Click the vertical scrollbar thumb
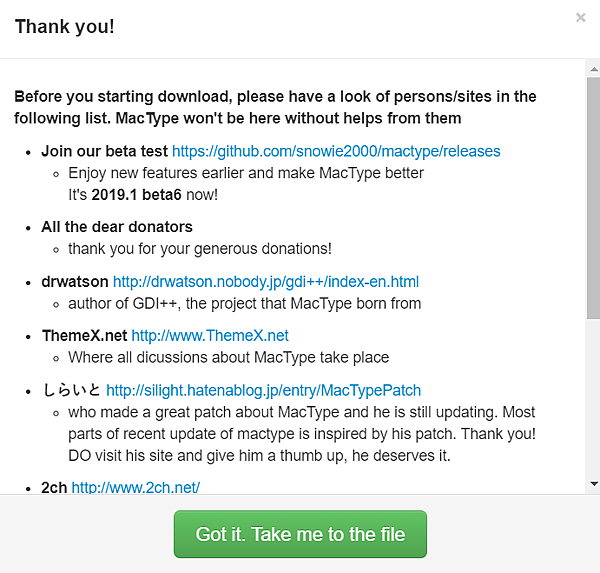Screen dimensions: 600x573 pos(593,198)
